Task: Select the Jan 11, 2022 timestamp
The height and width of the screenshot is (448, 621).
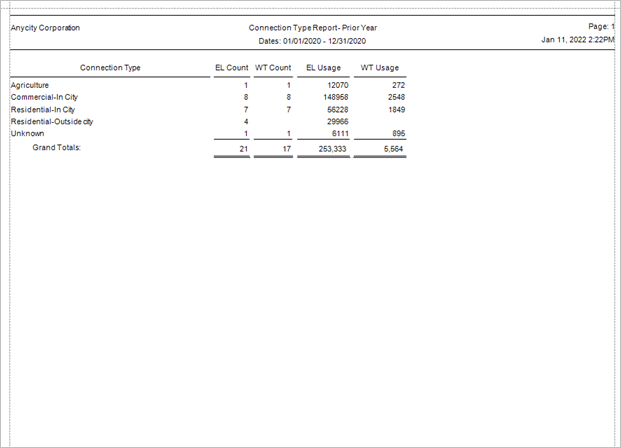Action: click(578, 40)
